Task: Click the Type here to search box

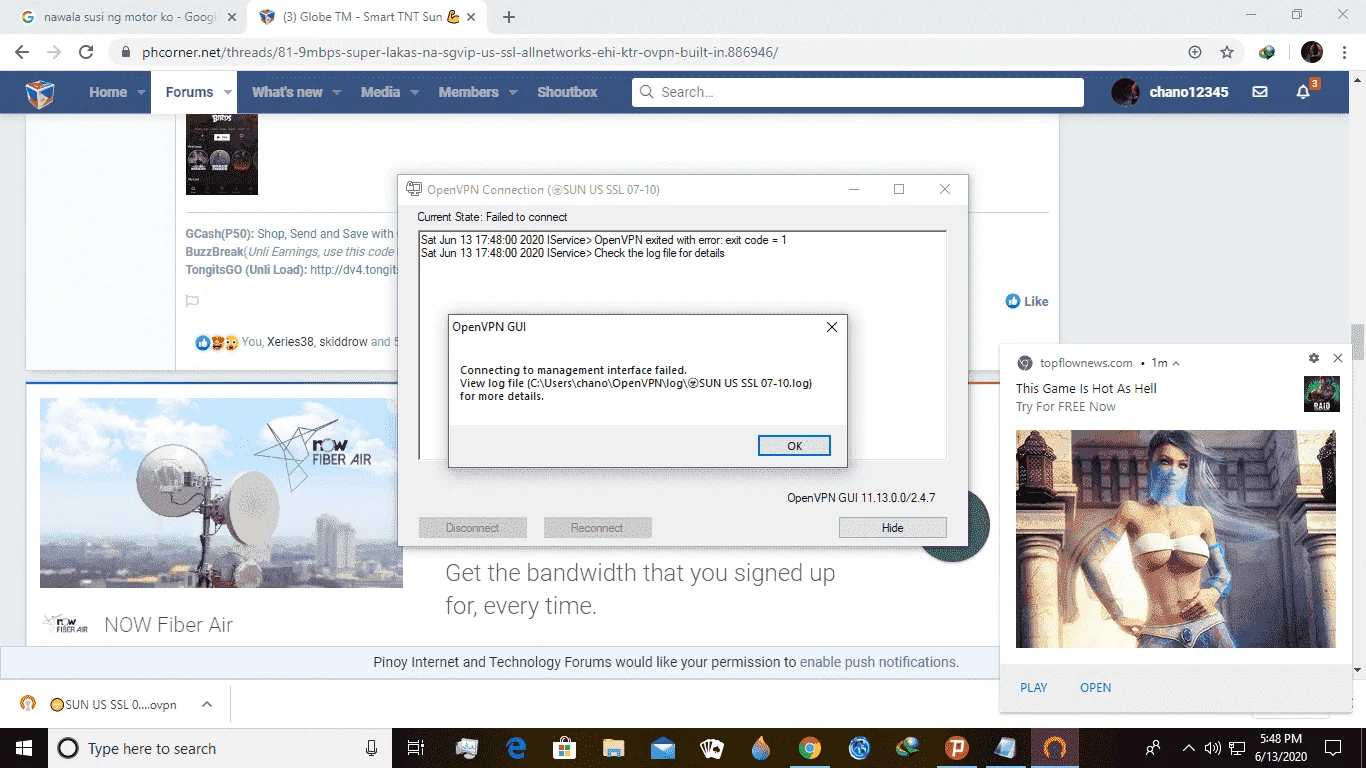Action: pos(219,748)
